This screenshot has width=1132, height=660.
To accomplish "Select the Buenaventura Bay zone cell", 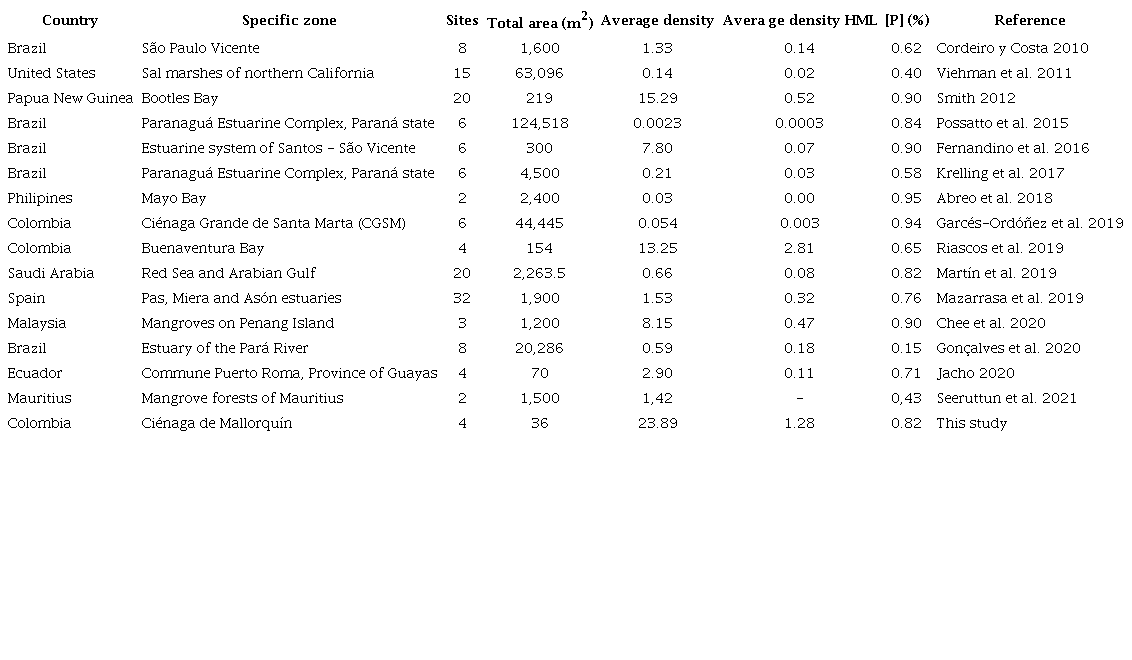I will click(203, 248).
